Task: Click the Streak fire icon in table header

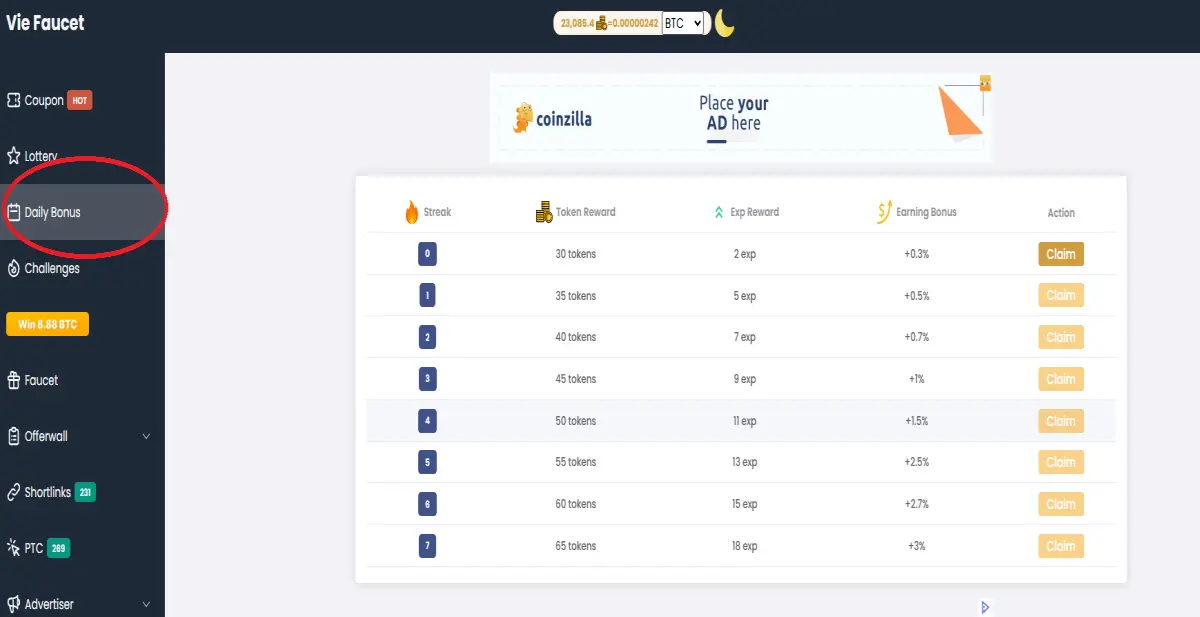Action: pyautogui.click(x=411, y=212)
